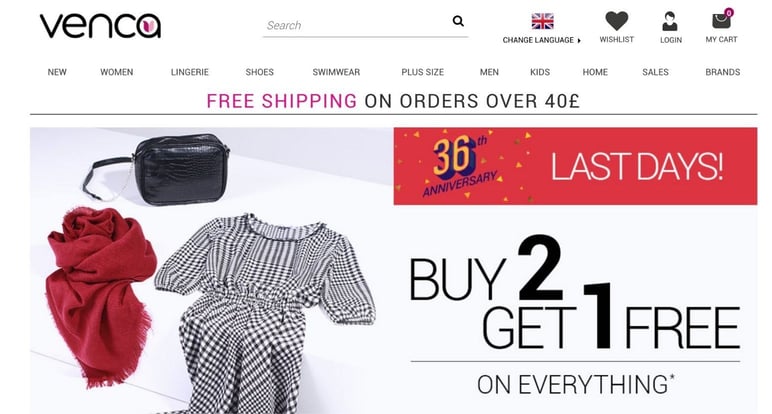Open the New menu item
The height and width of the screenshot is (414, 772).
click(57, 72)
